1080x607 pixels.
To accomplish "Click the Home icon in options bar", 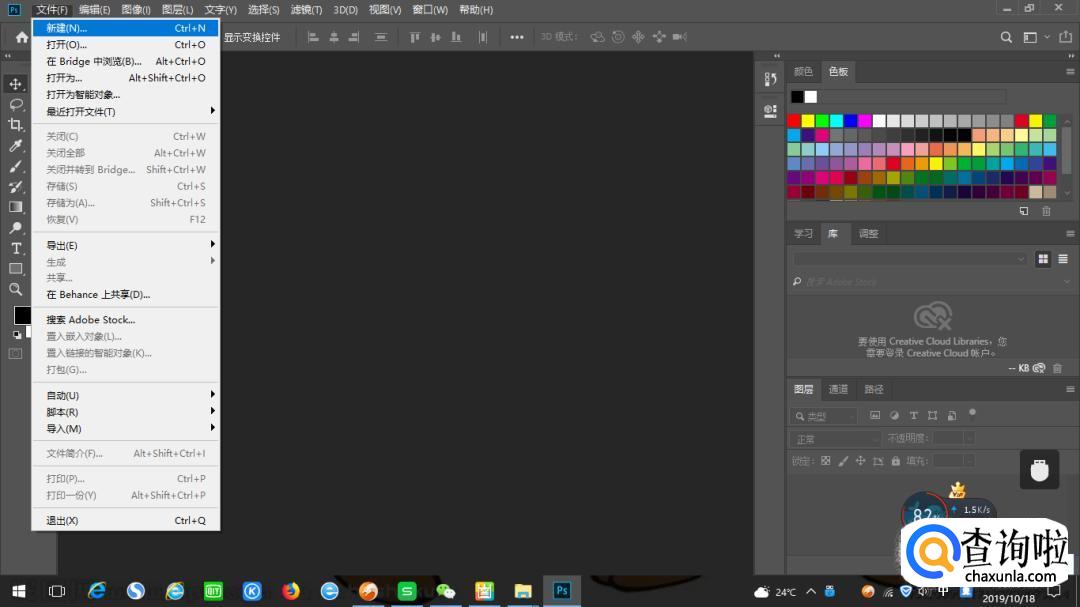I will pos(22,37).
